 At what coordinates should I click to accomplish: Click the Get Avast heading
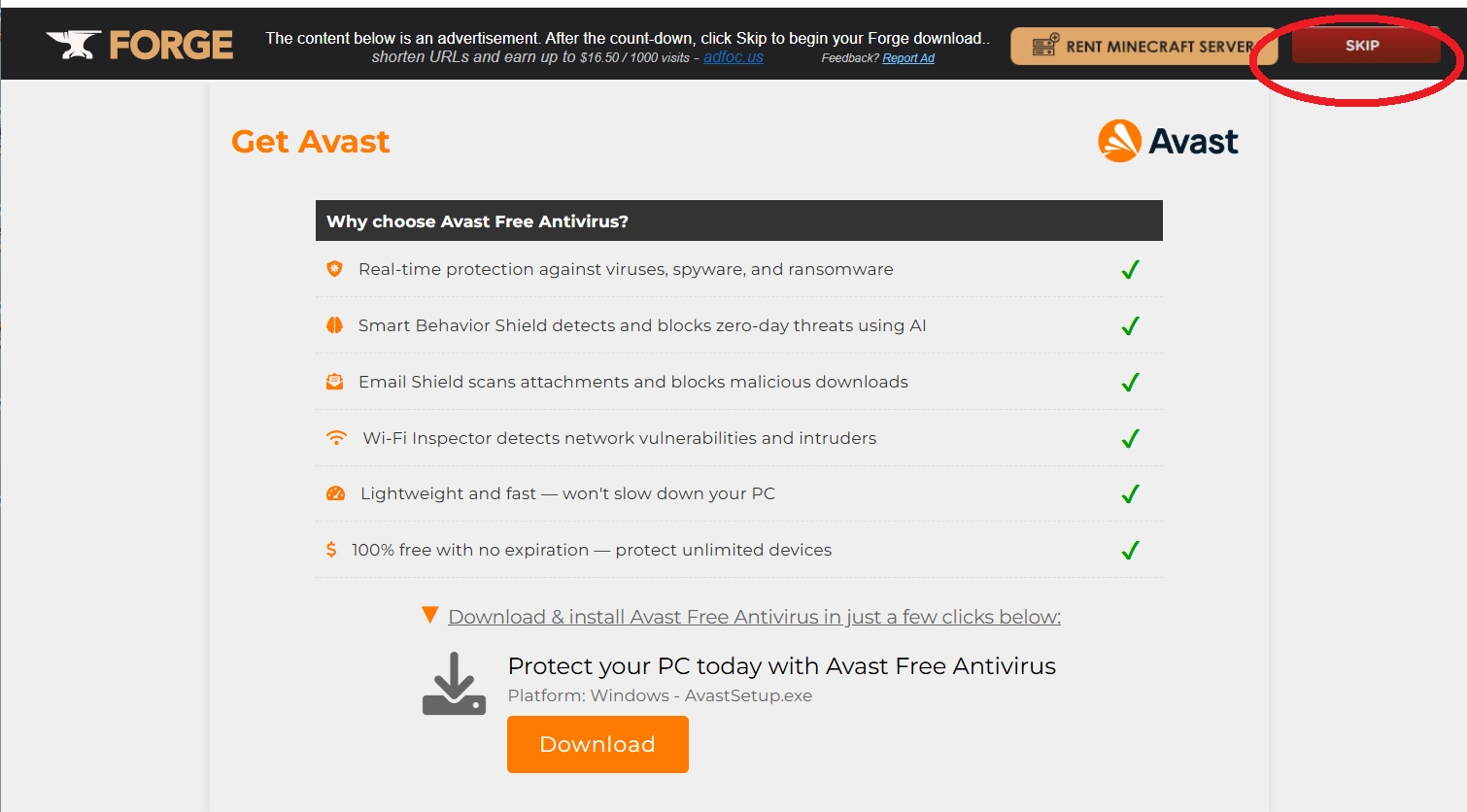[310, 142]
